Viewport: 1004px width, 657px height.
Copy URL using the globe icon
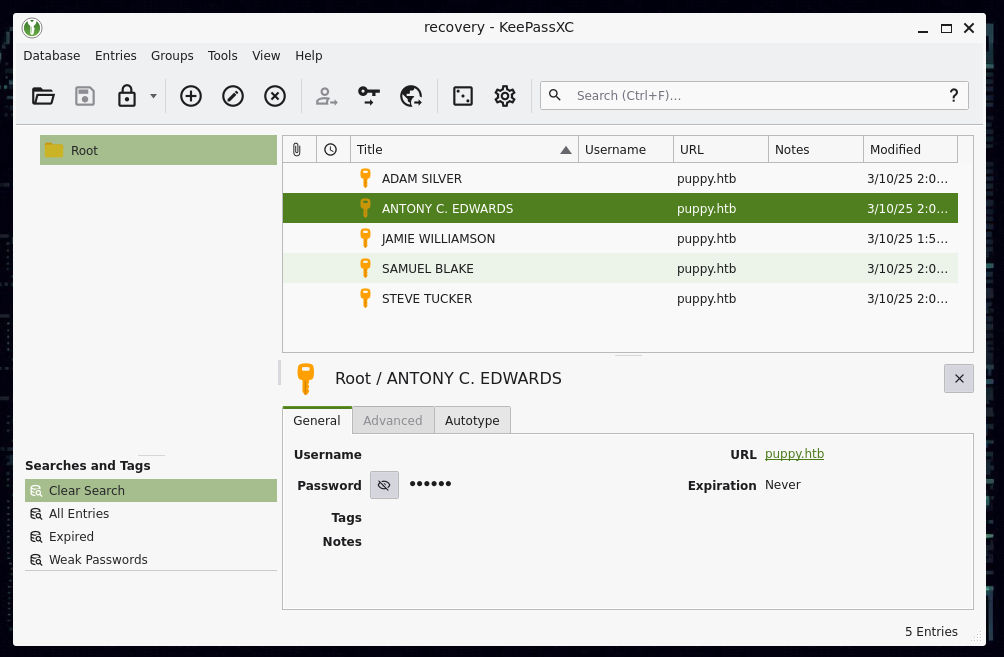(x=411, y=96)
